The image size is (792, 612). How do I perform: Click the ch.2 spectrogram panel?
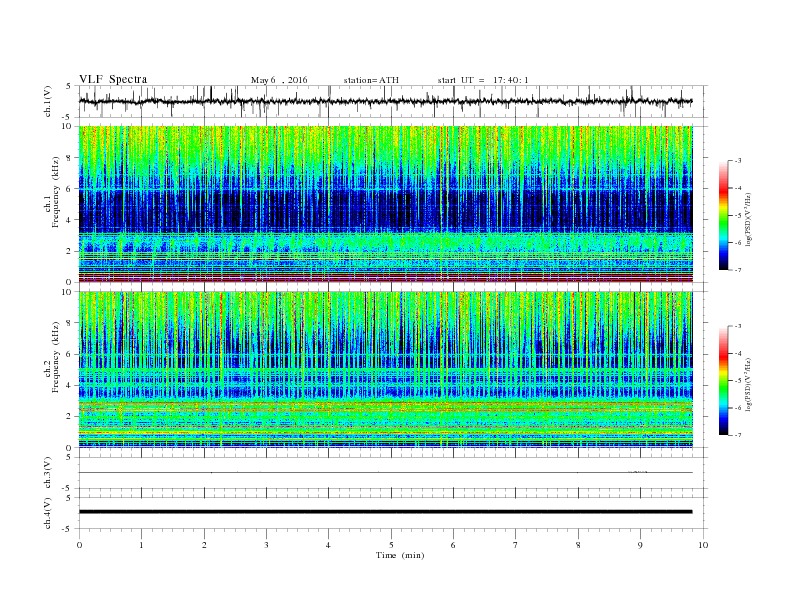click(x=386, y=370)
